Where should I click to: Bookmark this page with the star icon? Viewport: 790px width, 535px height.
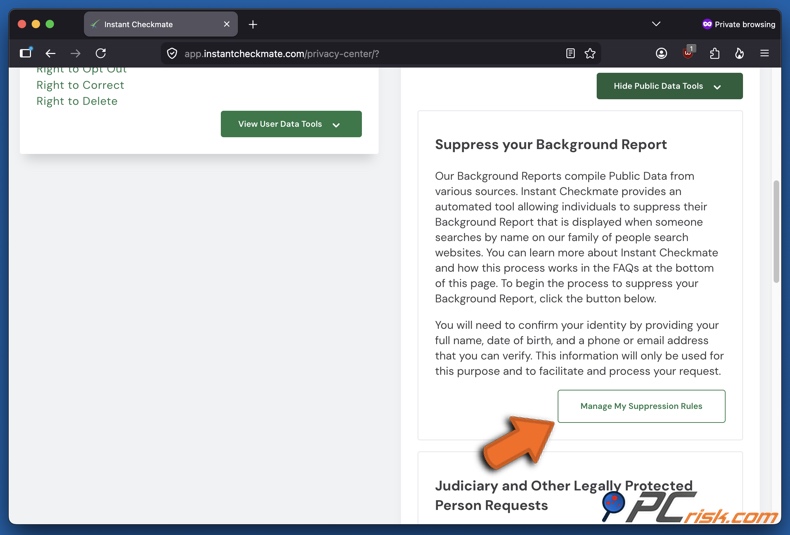[x=590, y=53]
